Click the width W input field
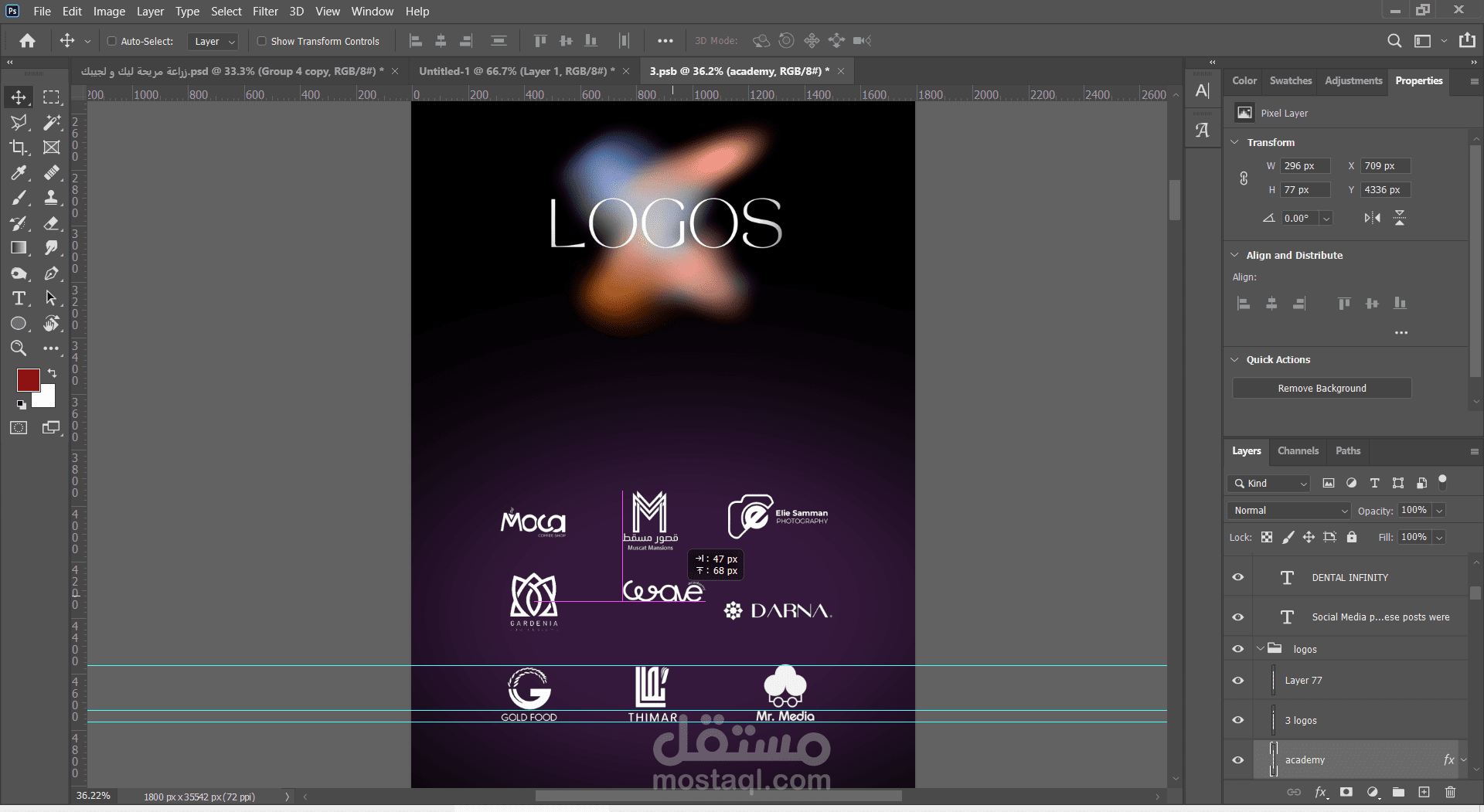 click(x=1306, y=166)
